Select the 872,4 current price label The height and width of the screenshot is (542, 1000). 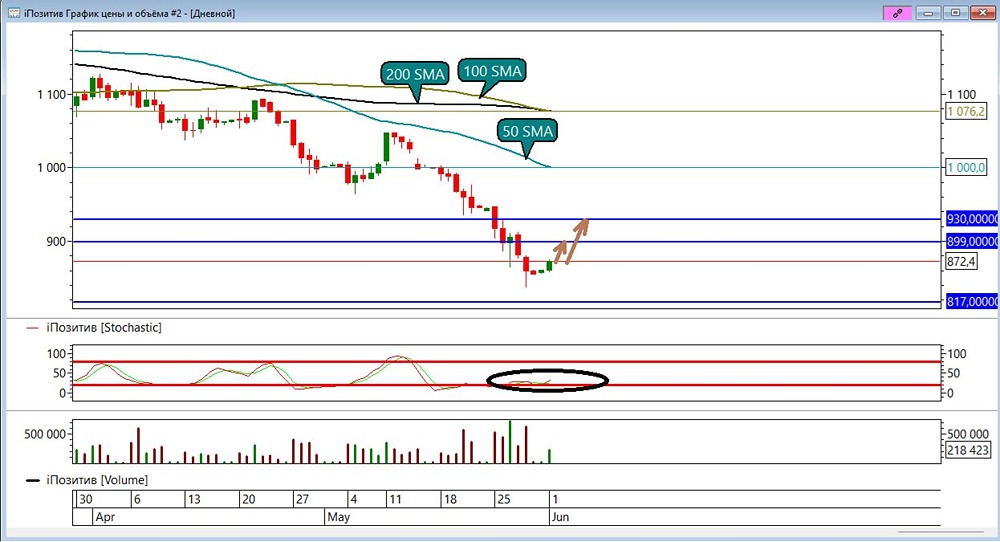pyautogui.click(x=961, y=261)
